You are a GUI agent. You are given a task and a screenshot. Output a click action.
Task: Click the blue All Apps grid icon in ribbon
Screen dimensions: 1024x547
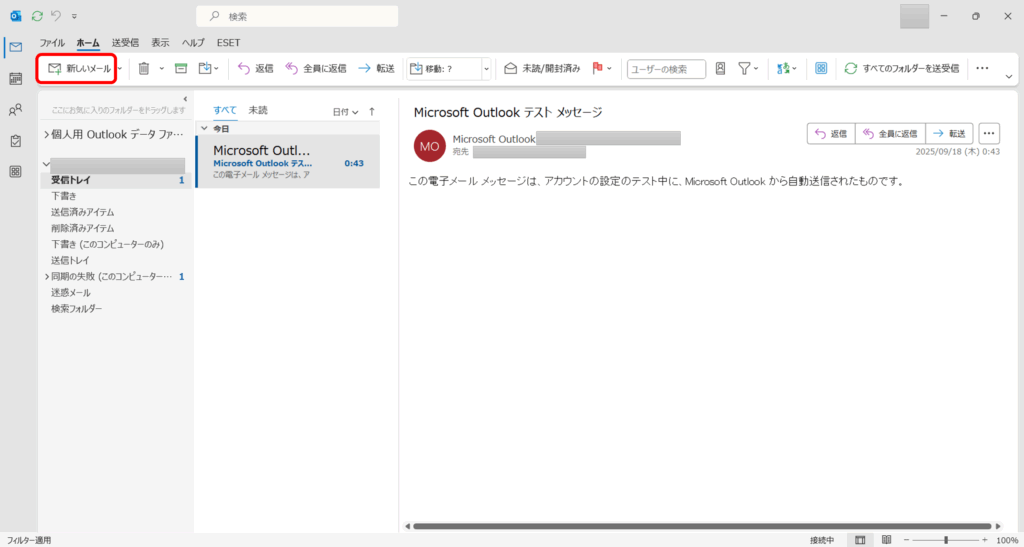click(x=821, y=68)
